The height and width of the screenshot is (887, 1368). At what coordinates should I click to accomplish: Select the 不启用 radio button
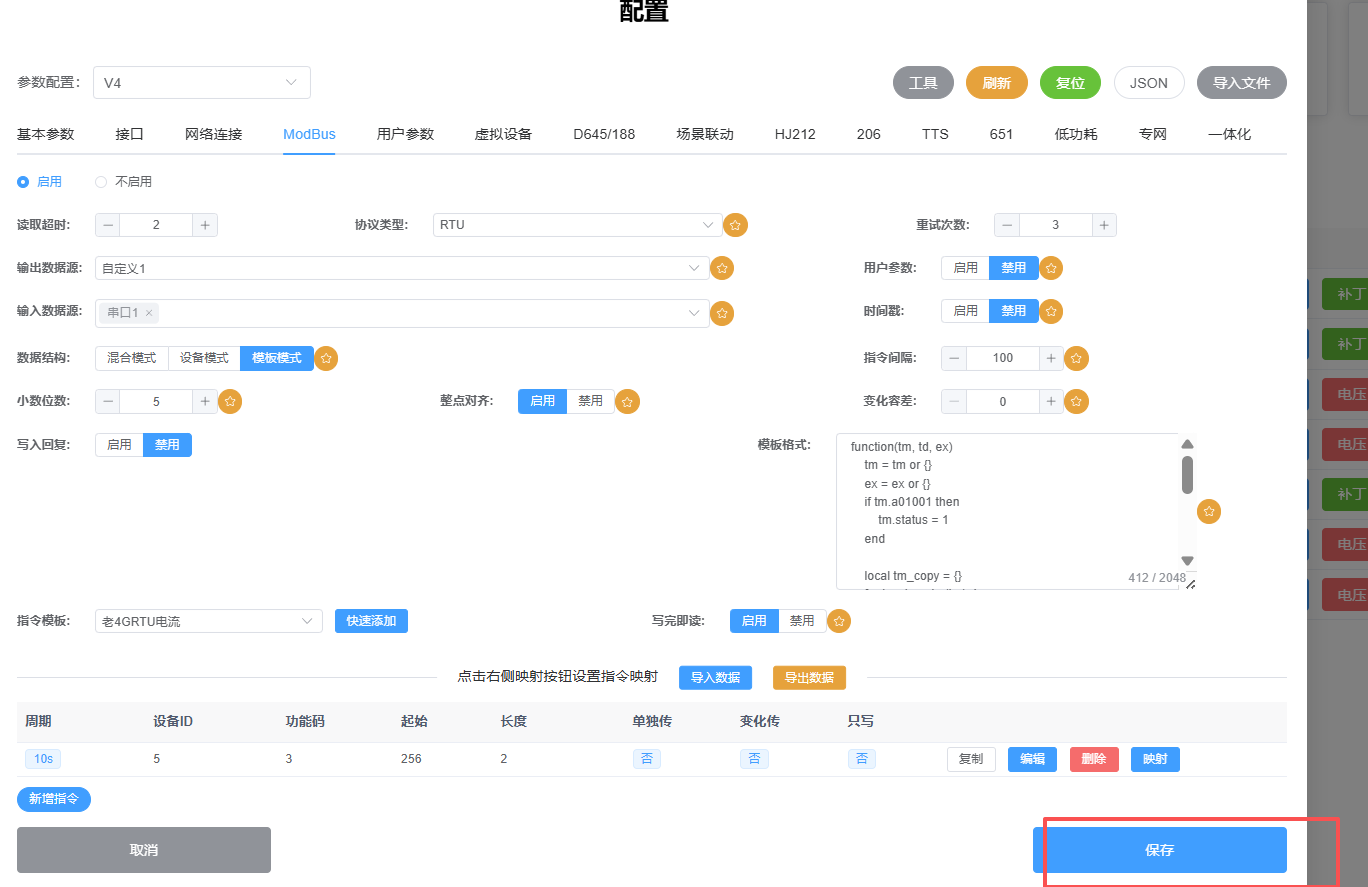pos(101,182)
